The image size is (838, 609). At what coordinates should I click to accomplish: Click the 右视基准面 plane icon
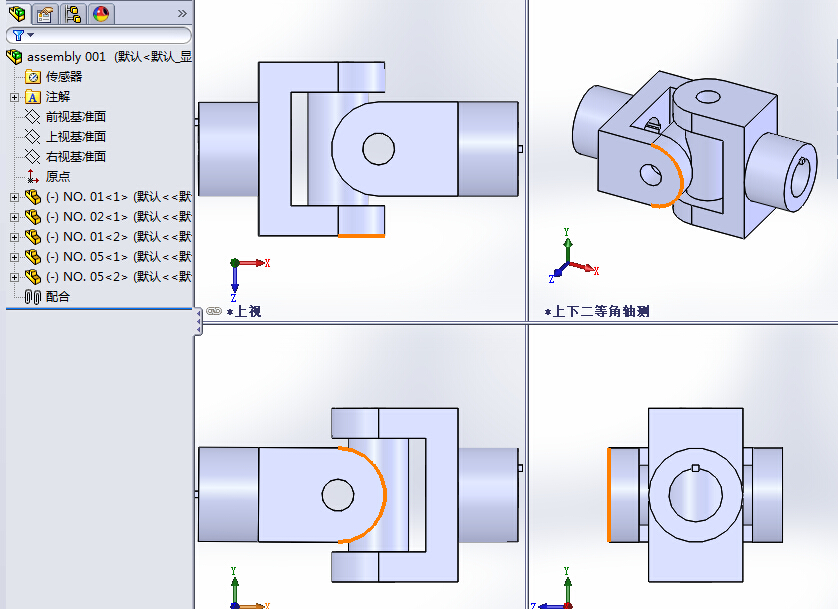[x=33, y=157]
